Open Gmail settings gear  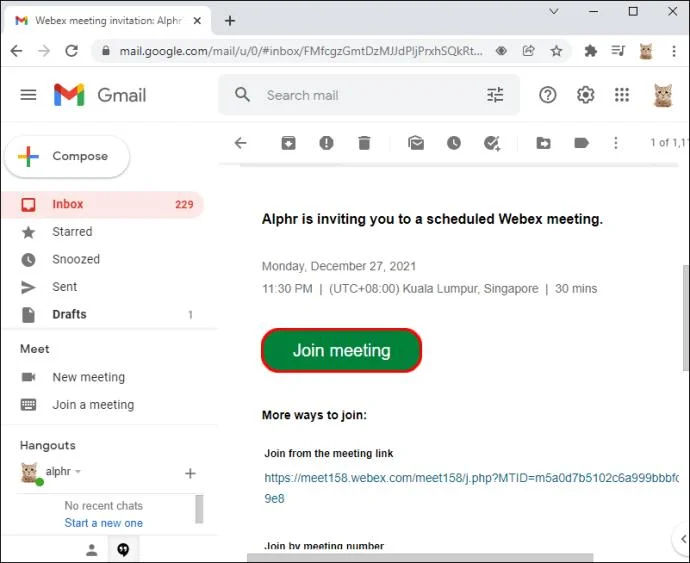(585, 95)
